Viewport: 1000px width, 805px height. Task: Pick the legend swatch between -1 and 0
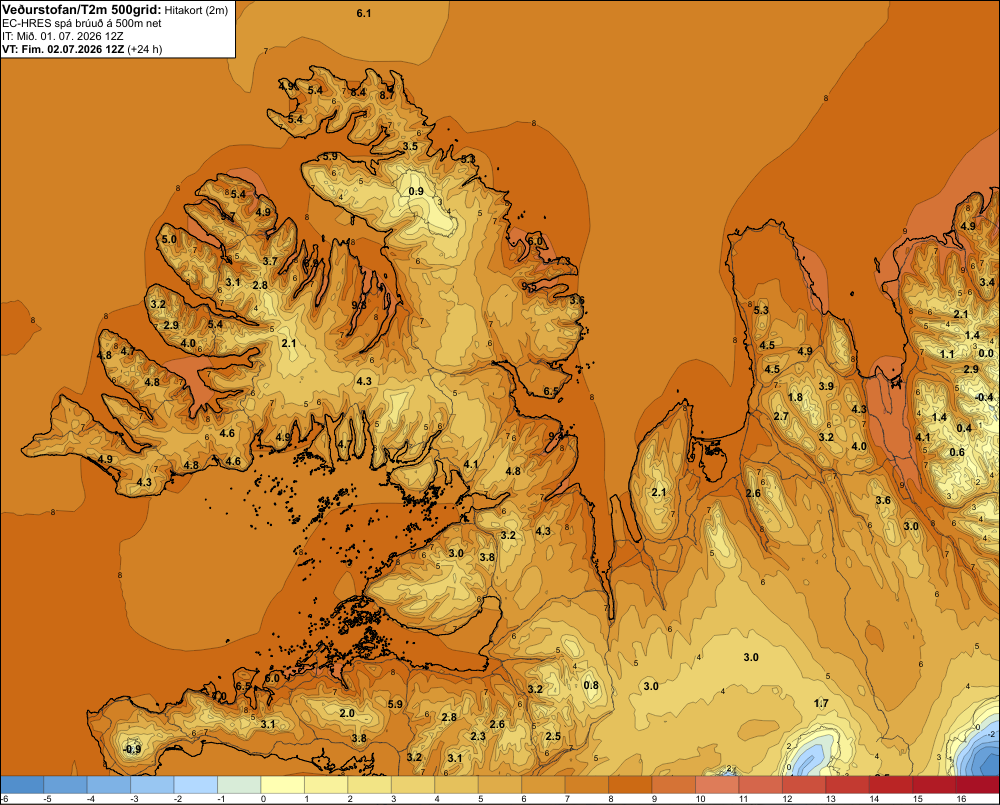click(240, 785)
